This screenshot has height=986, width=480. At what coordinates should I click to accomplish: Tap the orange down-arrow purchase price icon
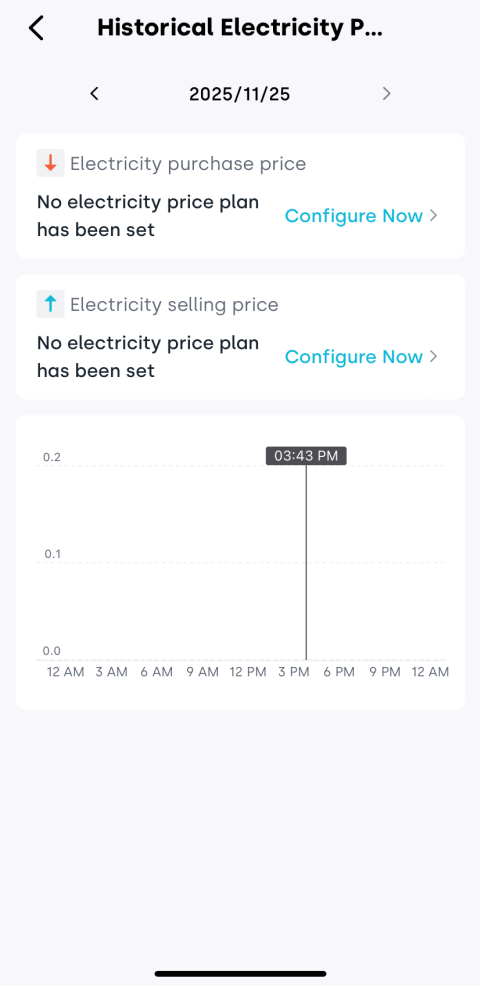(50, 163)
